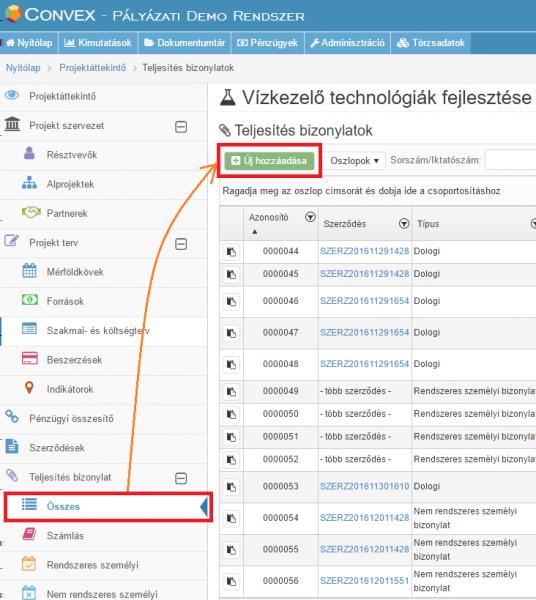536x600 pixels.
Task: Click the Új hozzáadása button
Action: [269, 161]
